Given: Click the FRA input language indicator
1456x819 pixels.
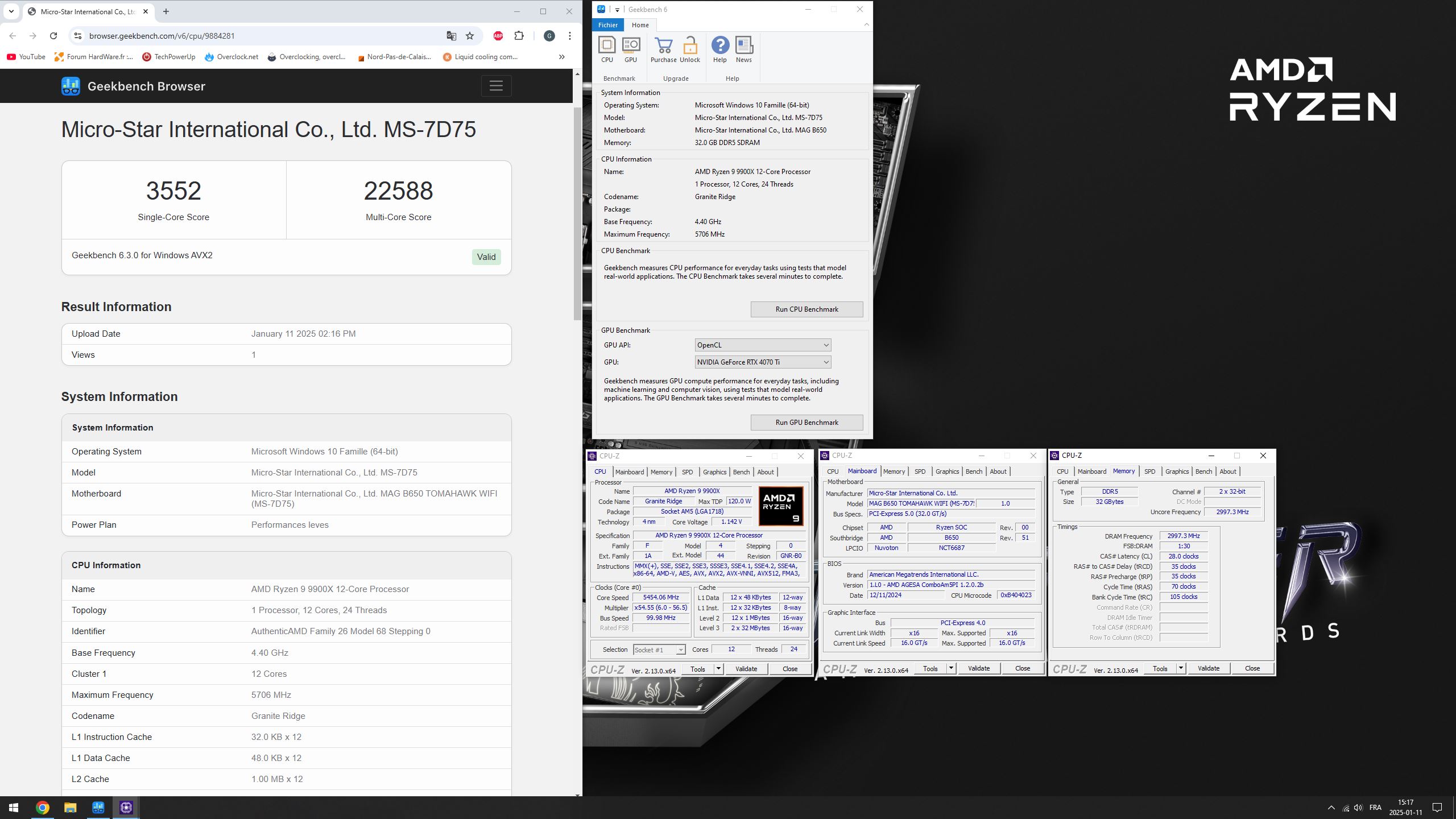Looking at the screenshot, I should [1375, 808].
